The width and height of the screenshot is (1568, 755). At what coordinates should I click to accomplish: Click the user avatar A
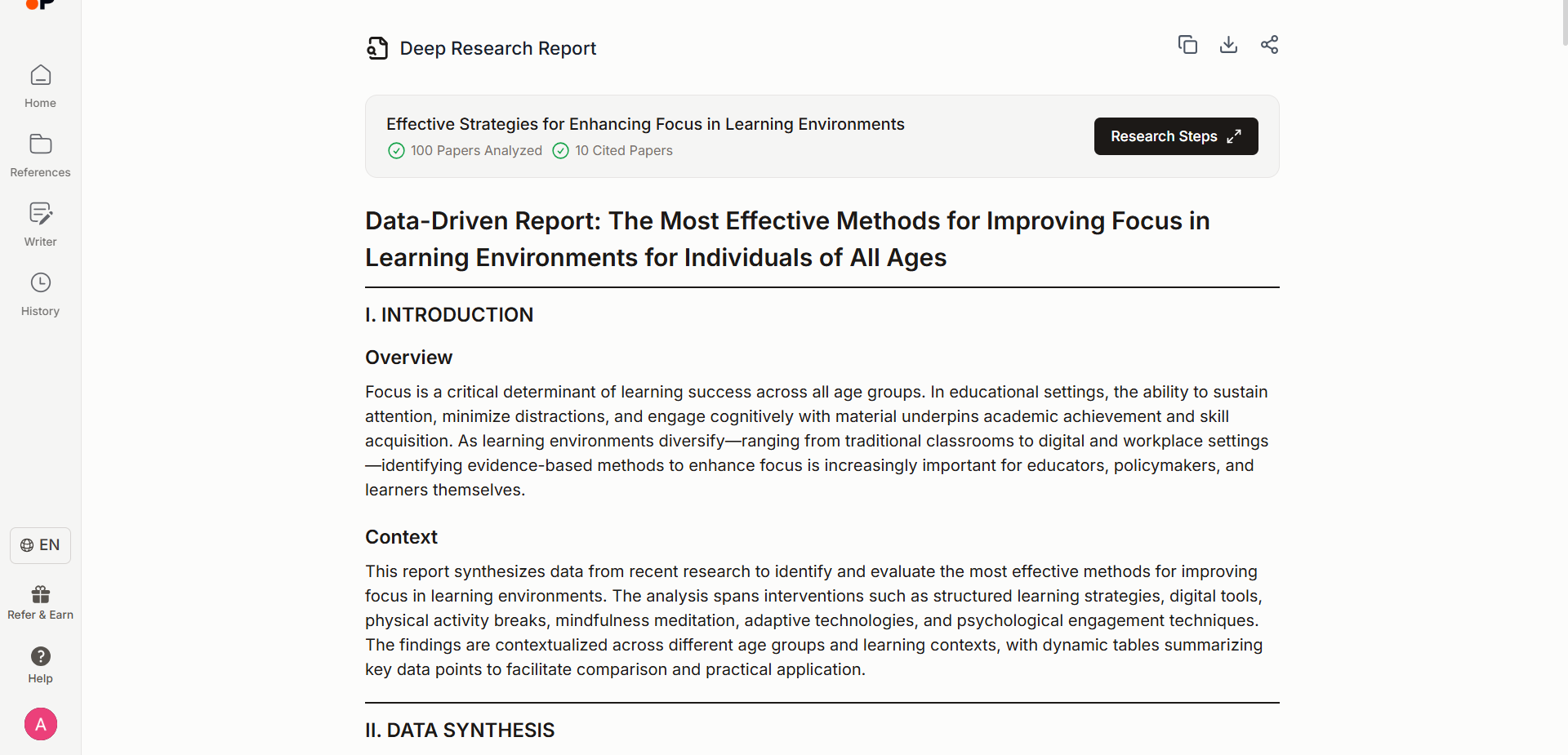[x=41, y=724]
